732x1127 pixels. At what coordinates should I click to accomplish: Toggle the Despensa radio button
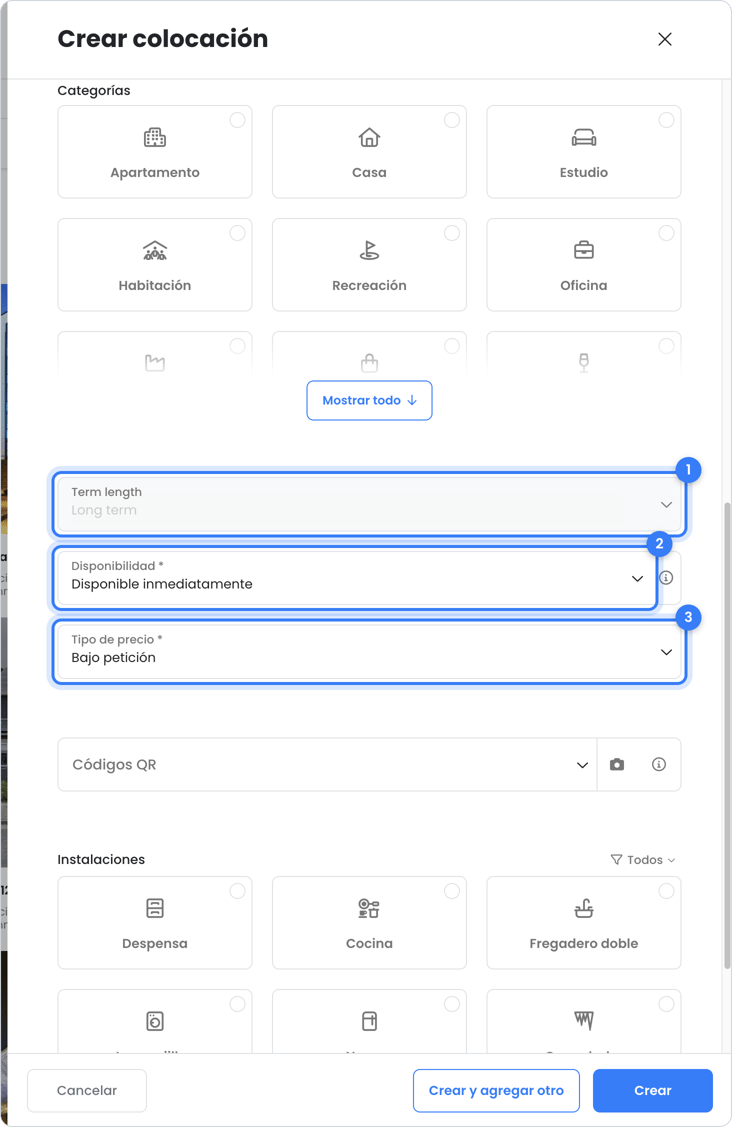237,891
